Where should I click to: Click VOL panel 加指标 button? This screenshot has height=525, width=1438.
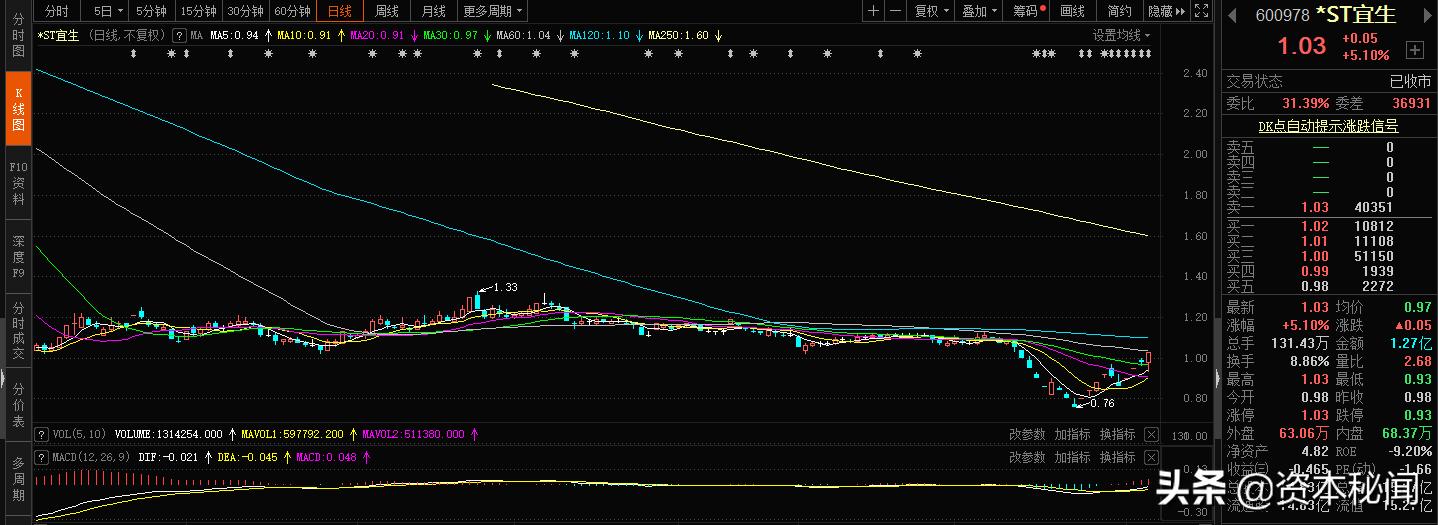1072,434
